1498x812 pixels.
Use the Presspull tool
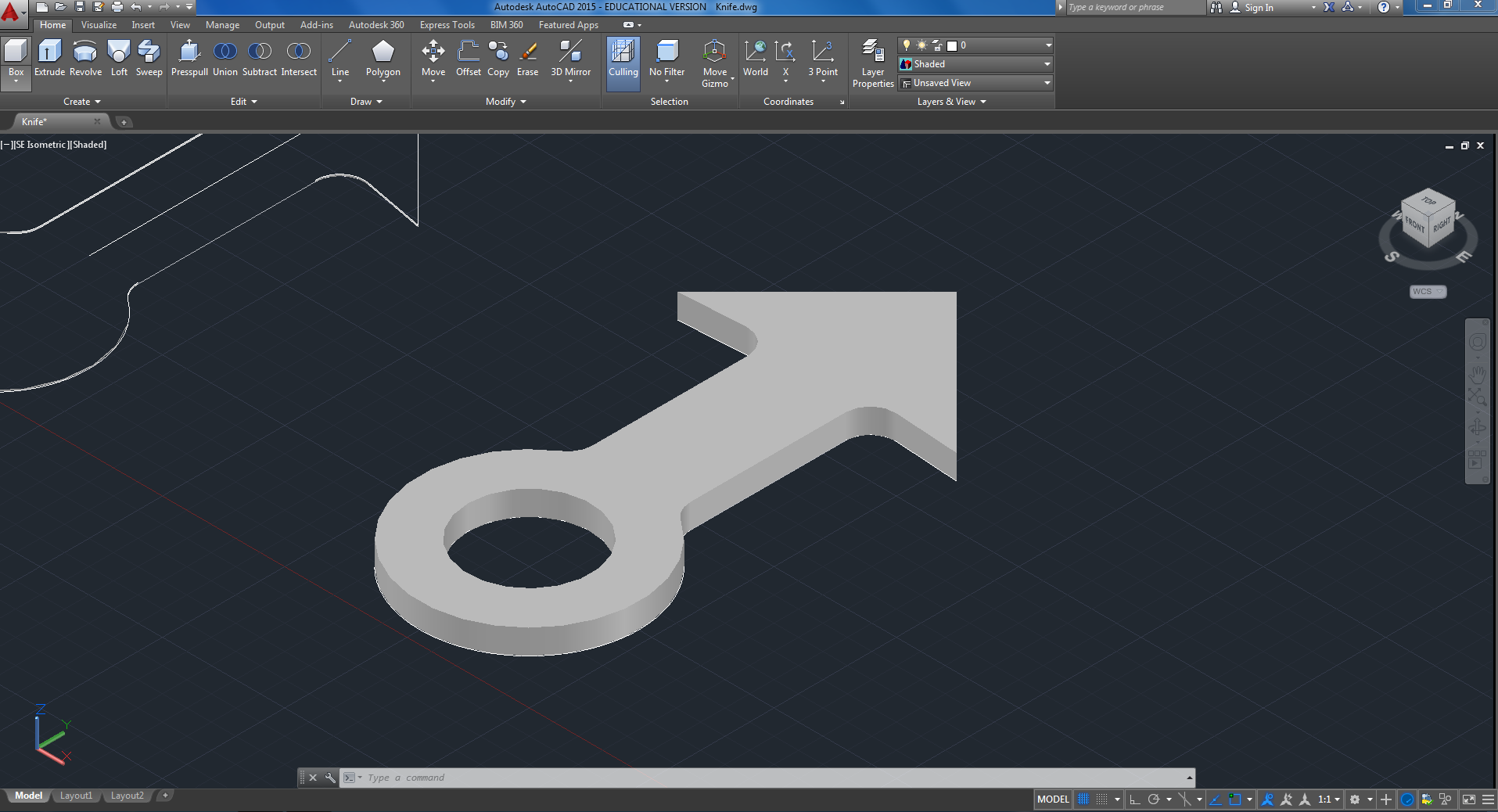(x=189, y=58)
